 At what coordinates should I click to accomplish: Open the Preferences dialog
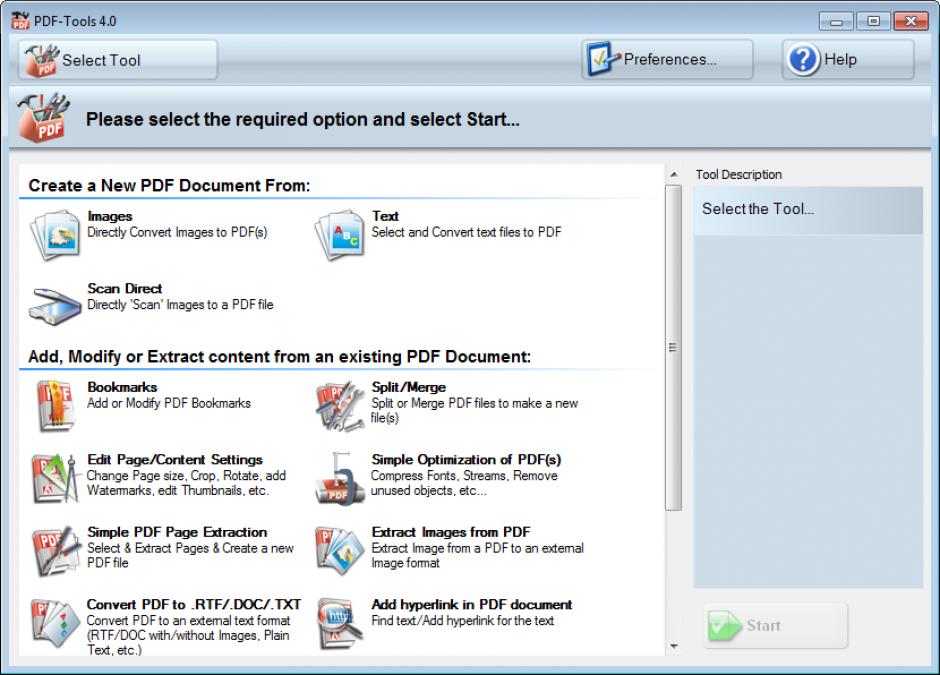(x=667, y=59)
